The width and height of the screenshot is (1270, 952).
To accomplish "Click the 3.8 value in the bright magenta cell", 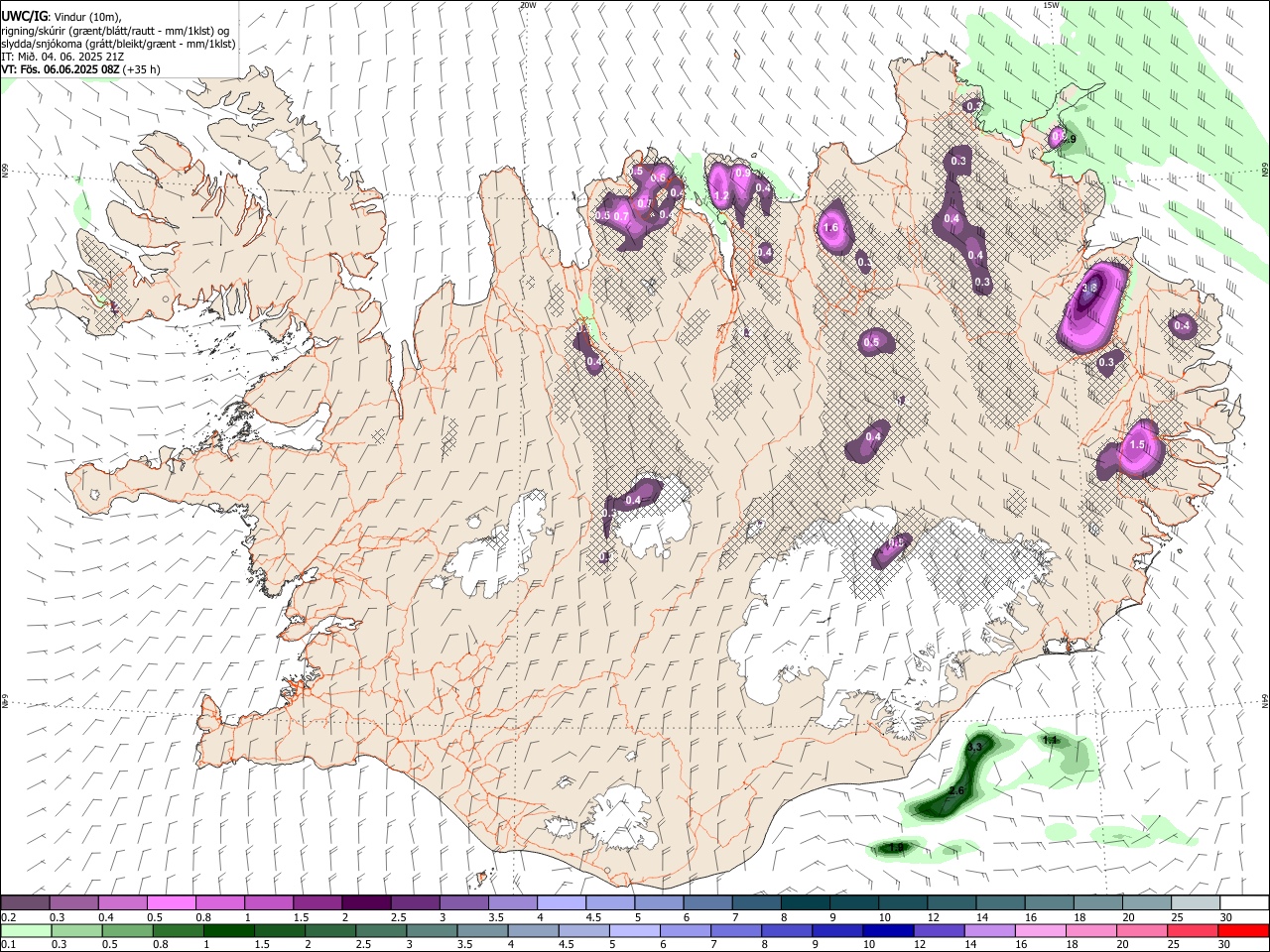I will pos(1089,289).
